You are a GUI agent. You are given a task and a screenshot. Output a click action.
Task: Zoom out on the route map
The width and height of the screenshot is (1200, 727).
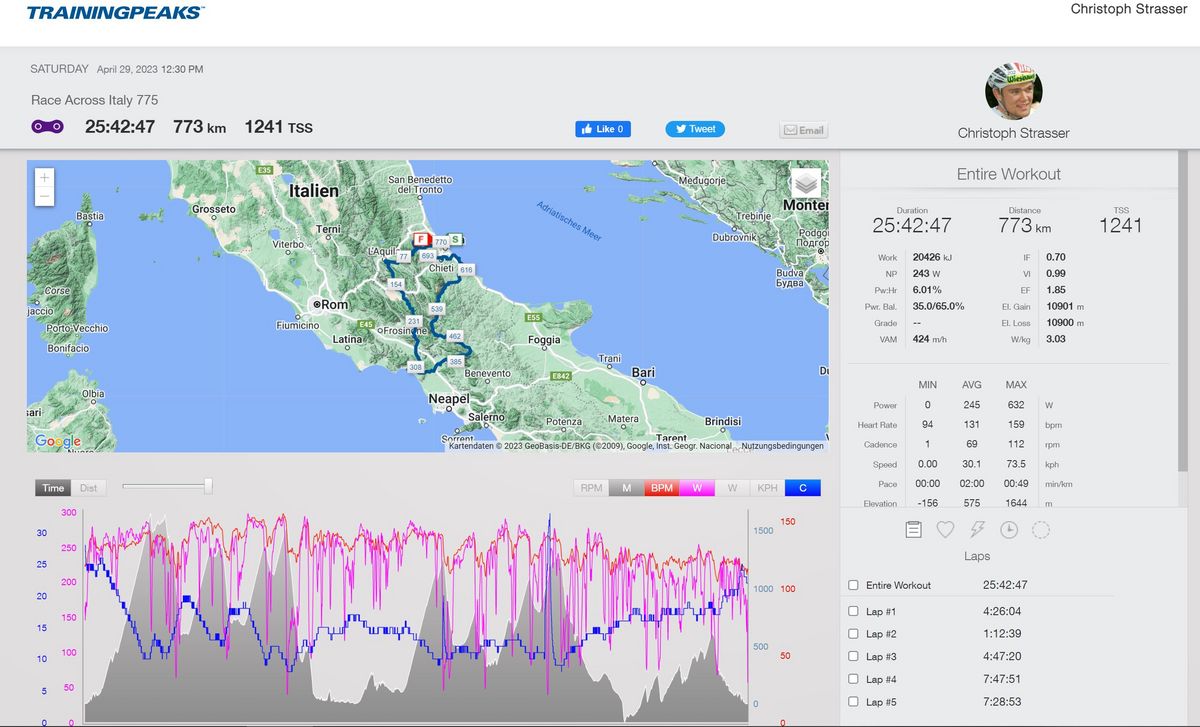pyautogui.click(x=44, y=197)
